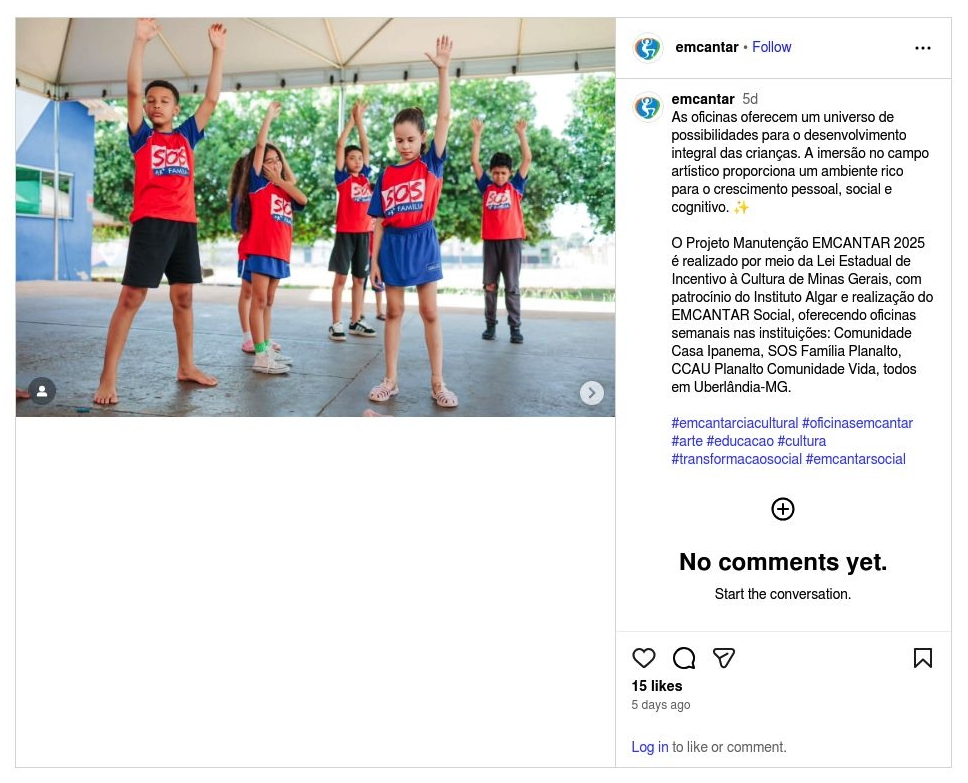Open the #oficinasemcantar hashtag
The image size is (968, 783).
coord(857,423)
